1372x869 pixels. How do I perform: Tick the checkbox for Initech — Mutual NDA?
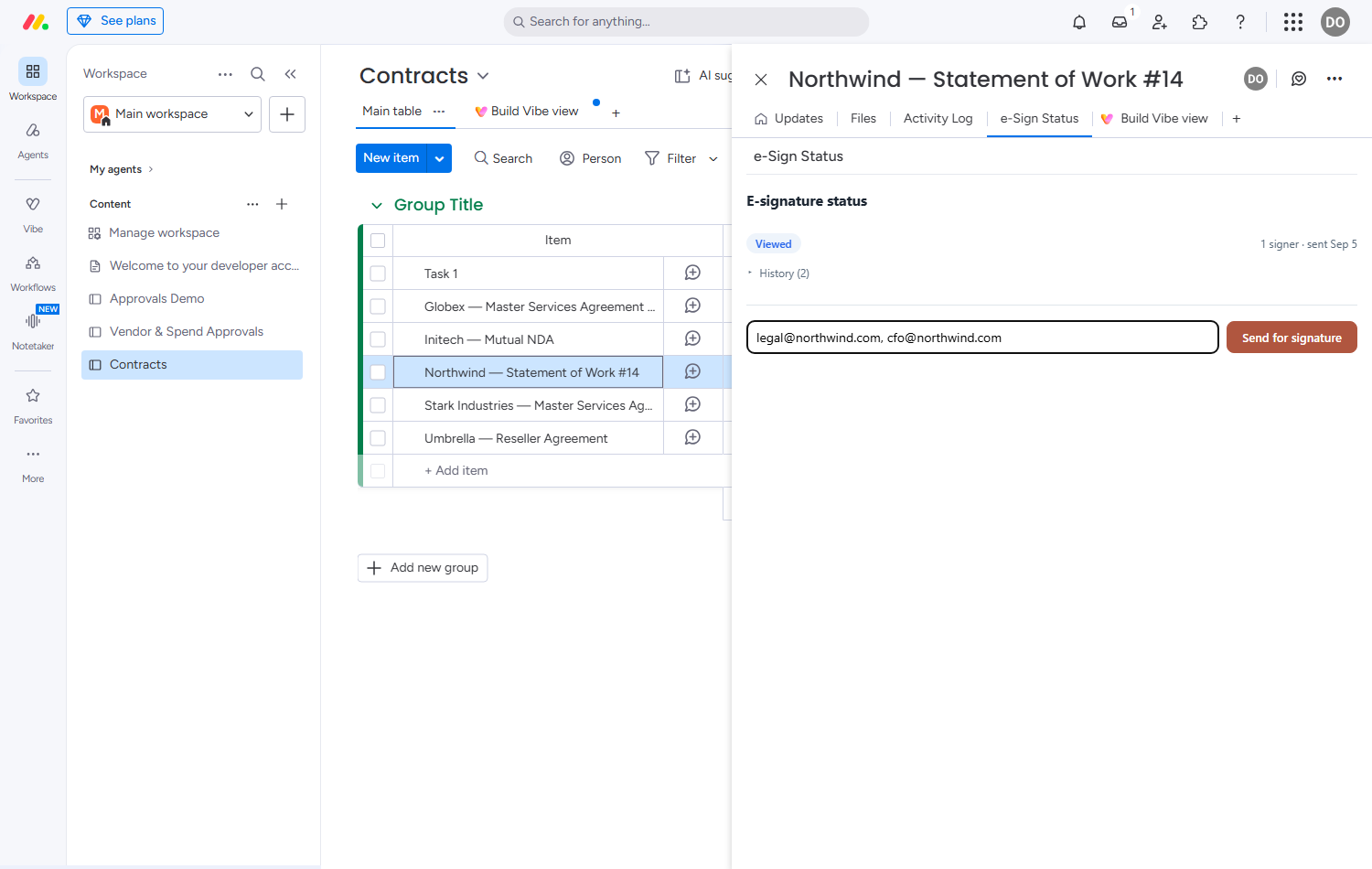pyautogui.click(x=378, y=339)
